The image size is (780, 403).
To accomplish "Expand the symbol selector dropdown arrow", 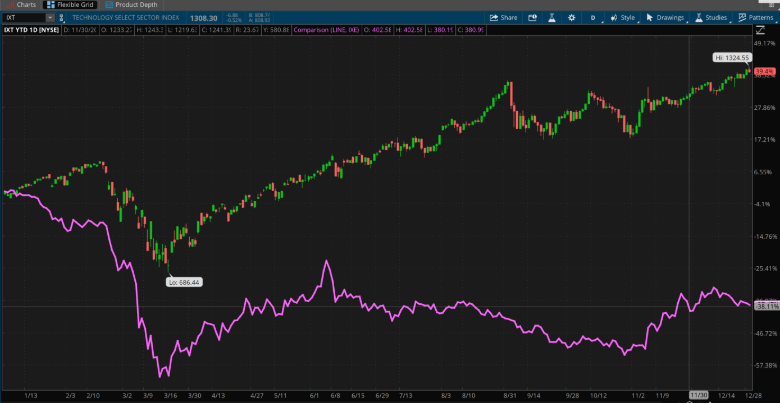I will click(x=50, y=17).
